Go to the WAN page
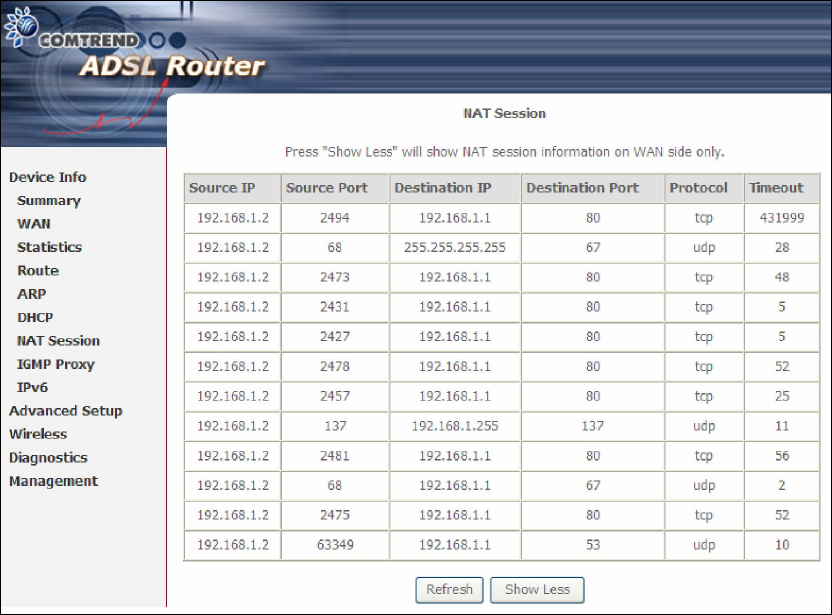832x615 pixels. (33, 224)
